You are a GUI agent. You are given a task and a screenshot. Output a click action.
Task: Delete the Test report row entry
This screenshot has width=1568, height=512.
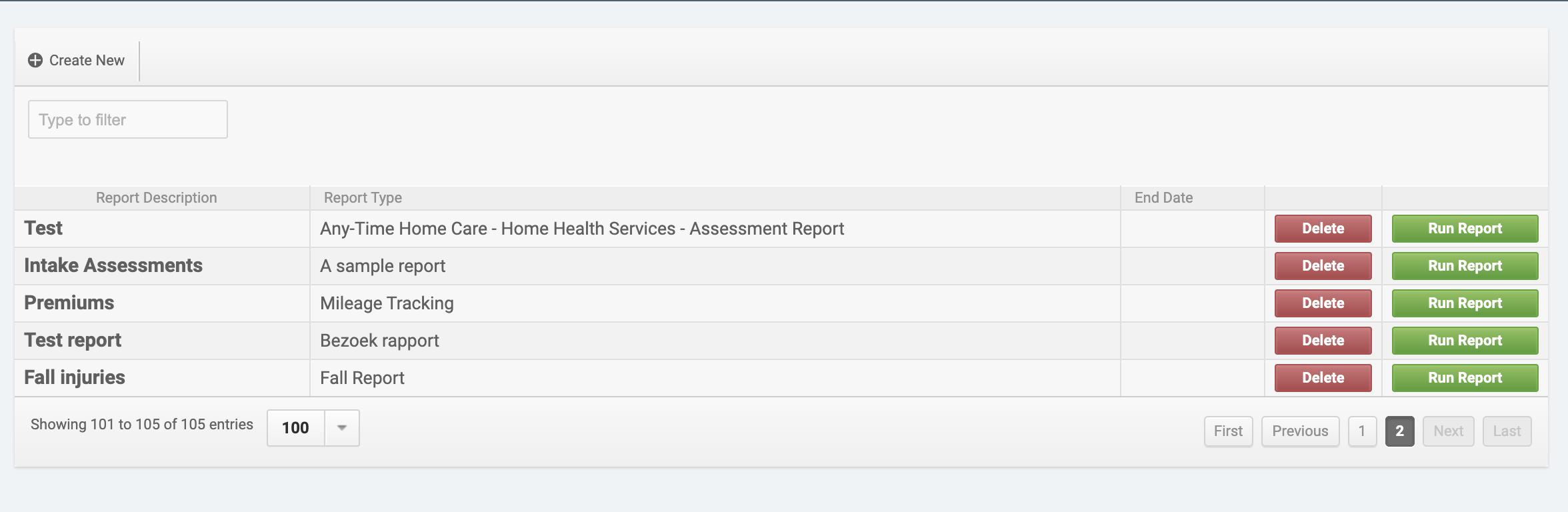(x=1323, y=341)
